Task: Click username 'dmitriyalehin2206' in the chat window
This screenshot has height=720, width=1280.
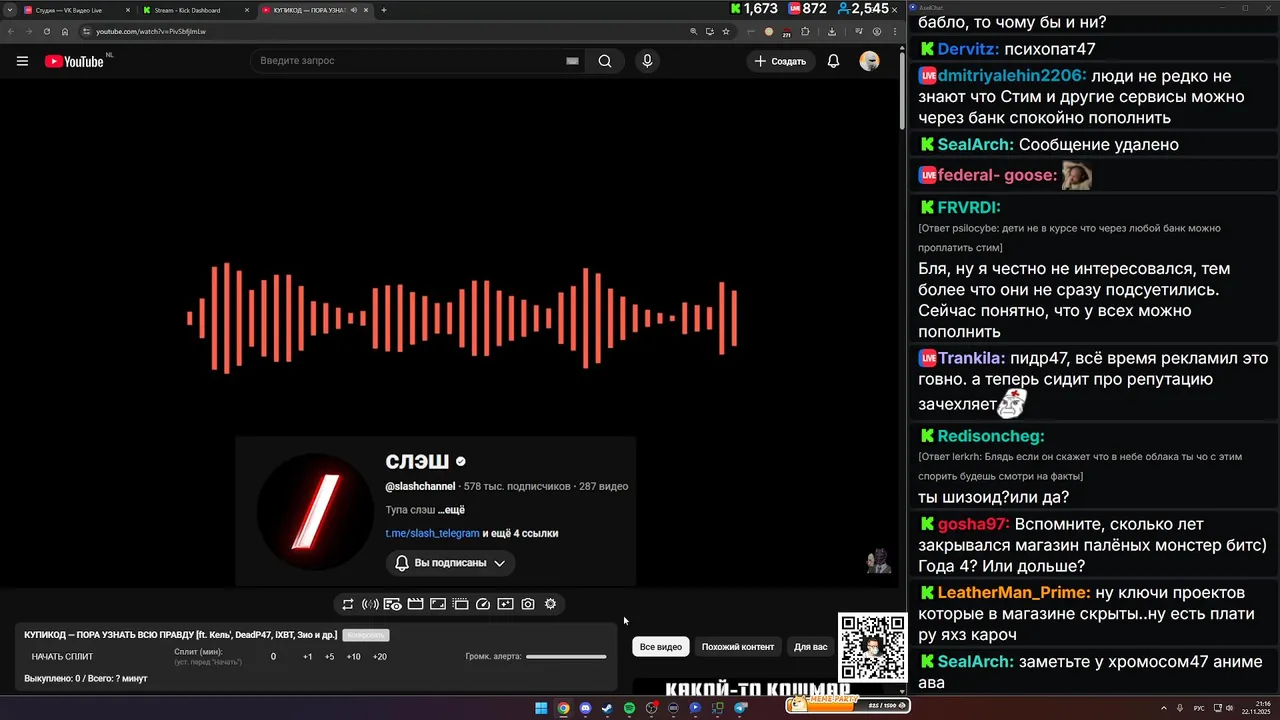Action: (x=1012, y=76)
